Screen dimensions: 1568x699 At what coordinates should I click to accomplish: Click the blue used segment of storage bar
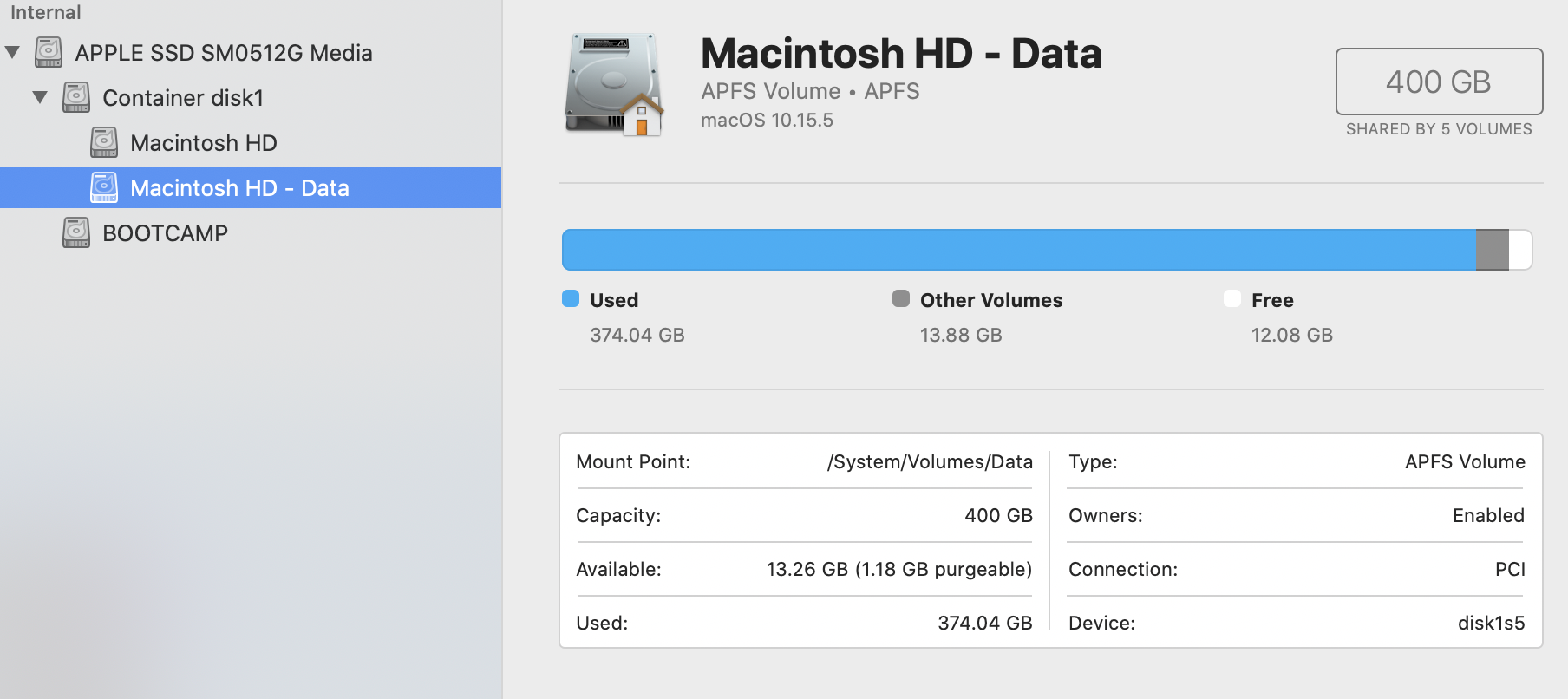1019,250
